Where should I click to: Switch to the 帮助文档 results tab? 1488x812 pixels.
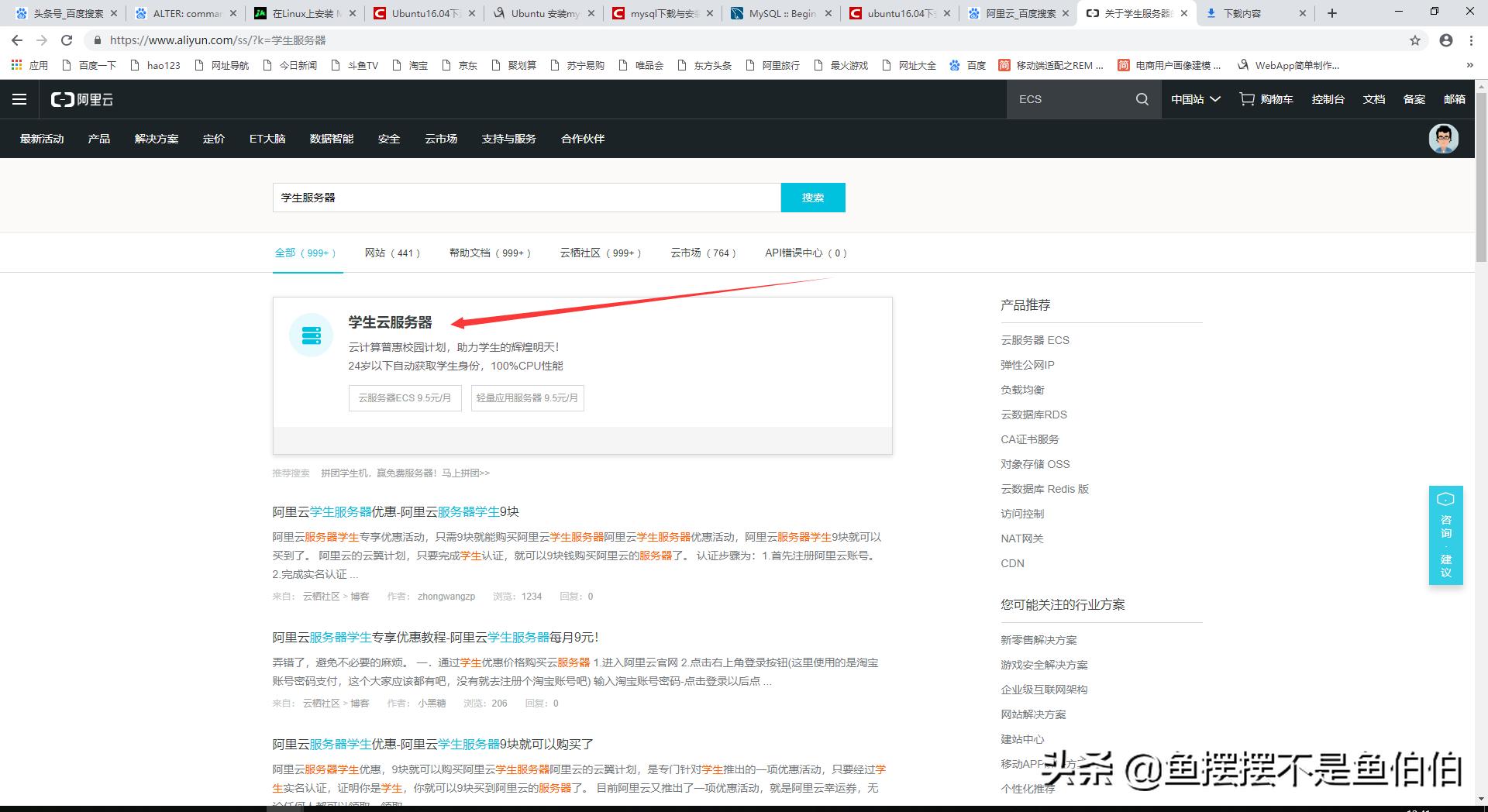pyautogui.click(x=489, y=253)
